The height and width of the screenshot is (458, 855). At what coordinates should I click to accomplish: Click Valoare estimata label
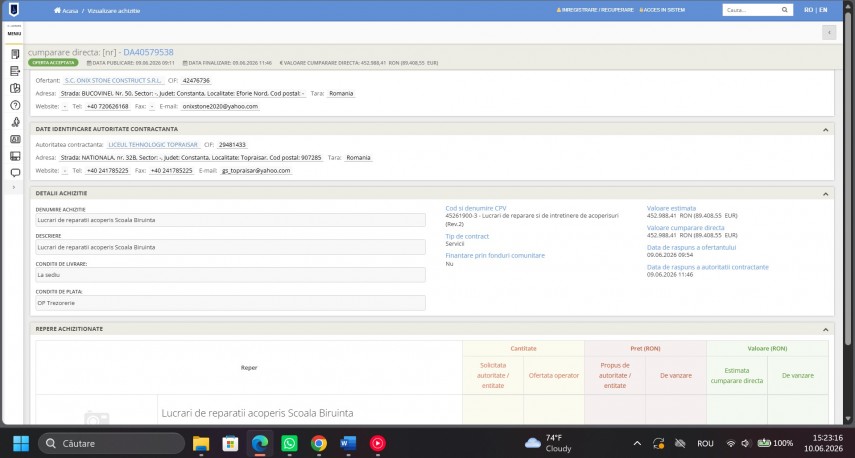(671, 208)
